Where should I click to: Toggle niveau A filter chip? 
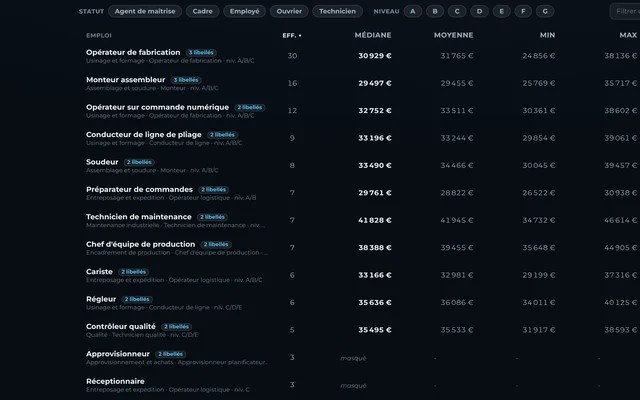(413, 11)
